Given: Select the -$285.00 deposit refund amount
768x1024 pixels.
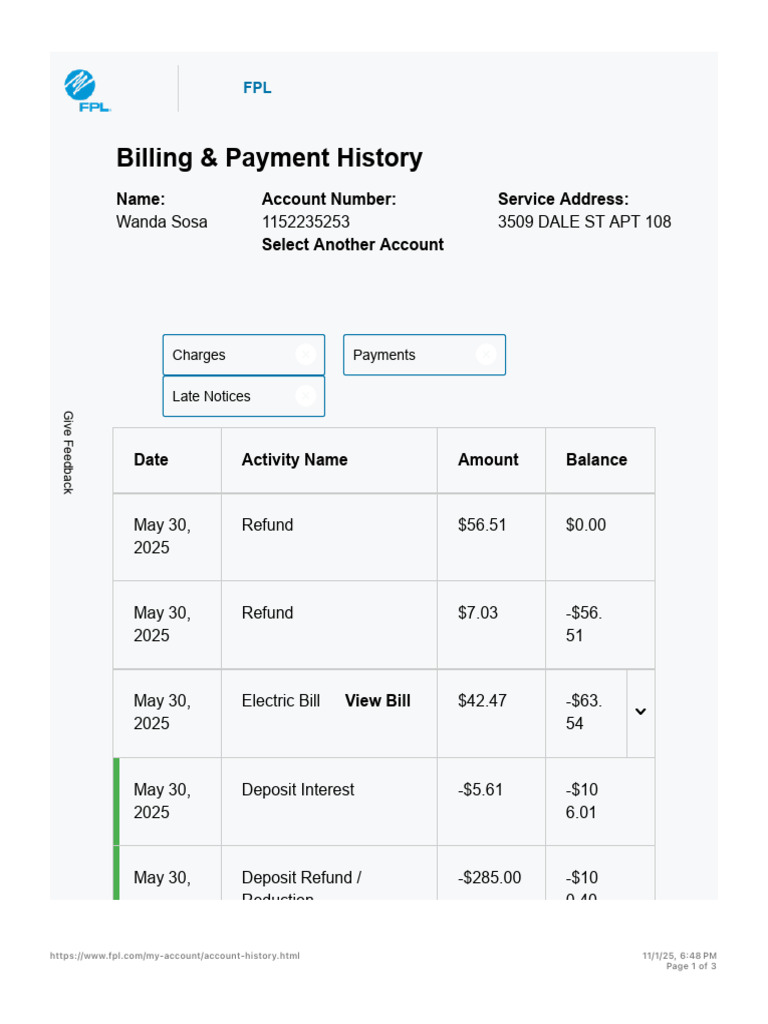Looking at the screenshot, I should pyautogui.click(x=489, y=877).
